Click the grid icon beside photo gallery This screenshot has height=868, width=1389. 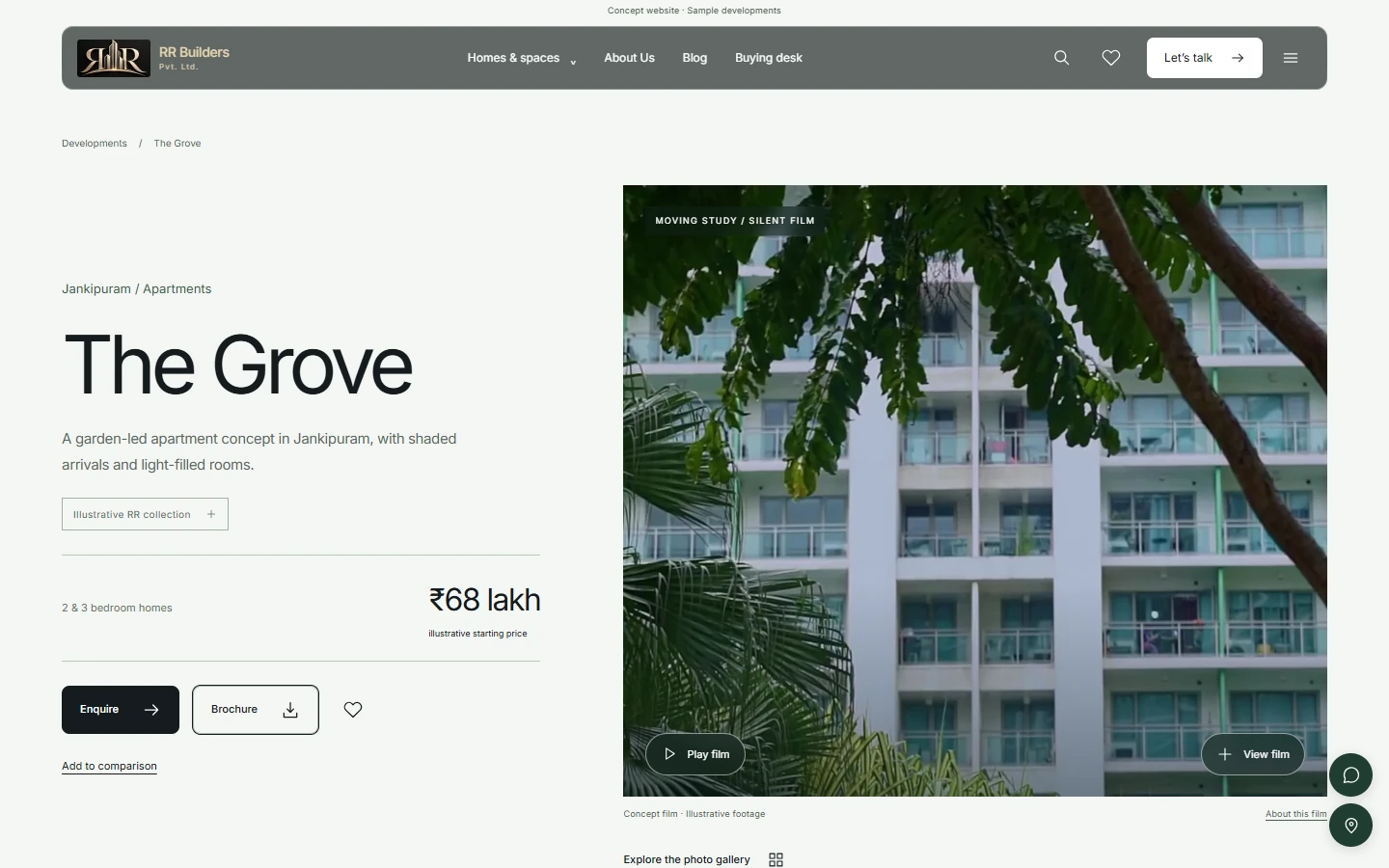pyautogui.click(x=776, y=859)
